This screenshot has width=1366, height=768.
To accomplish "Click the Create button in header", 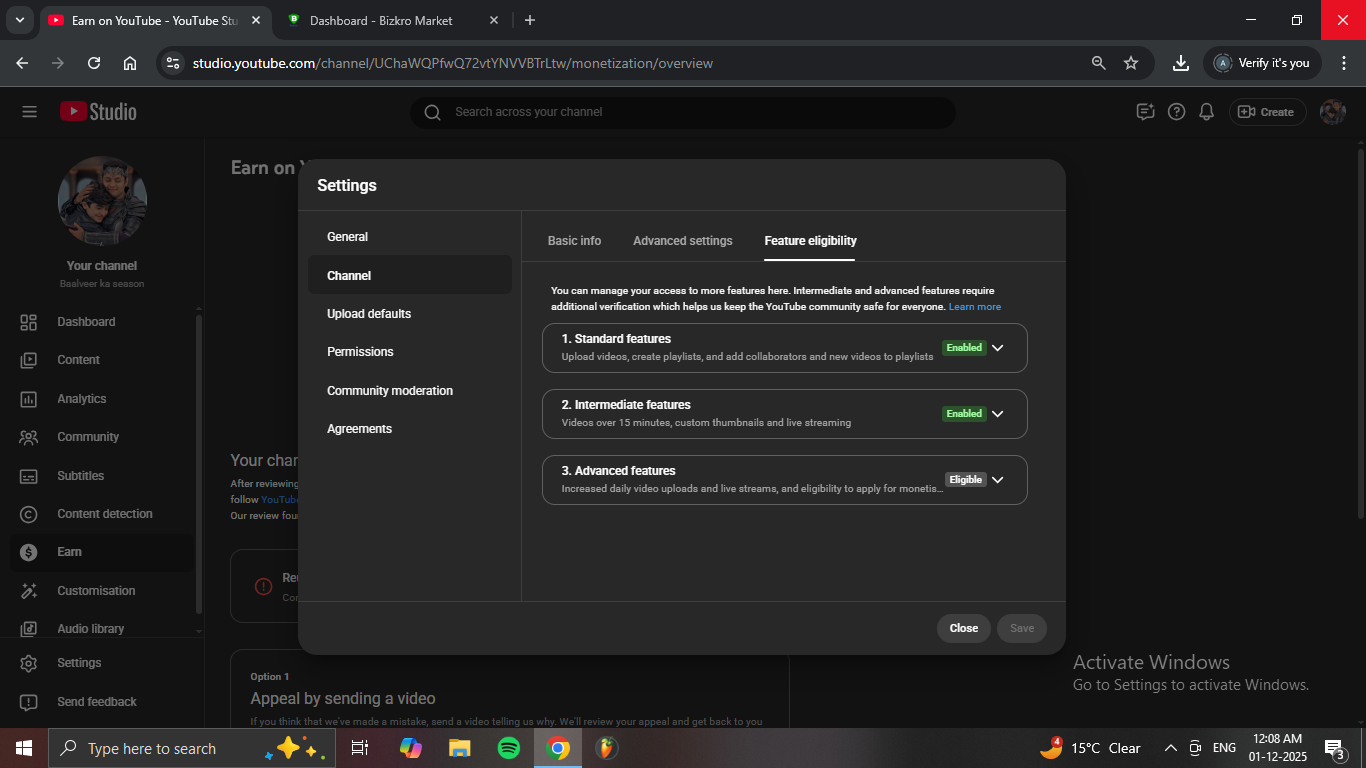I will (x=1267, y=112).
